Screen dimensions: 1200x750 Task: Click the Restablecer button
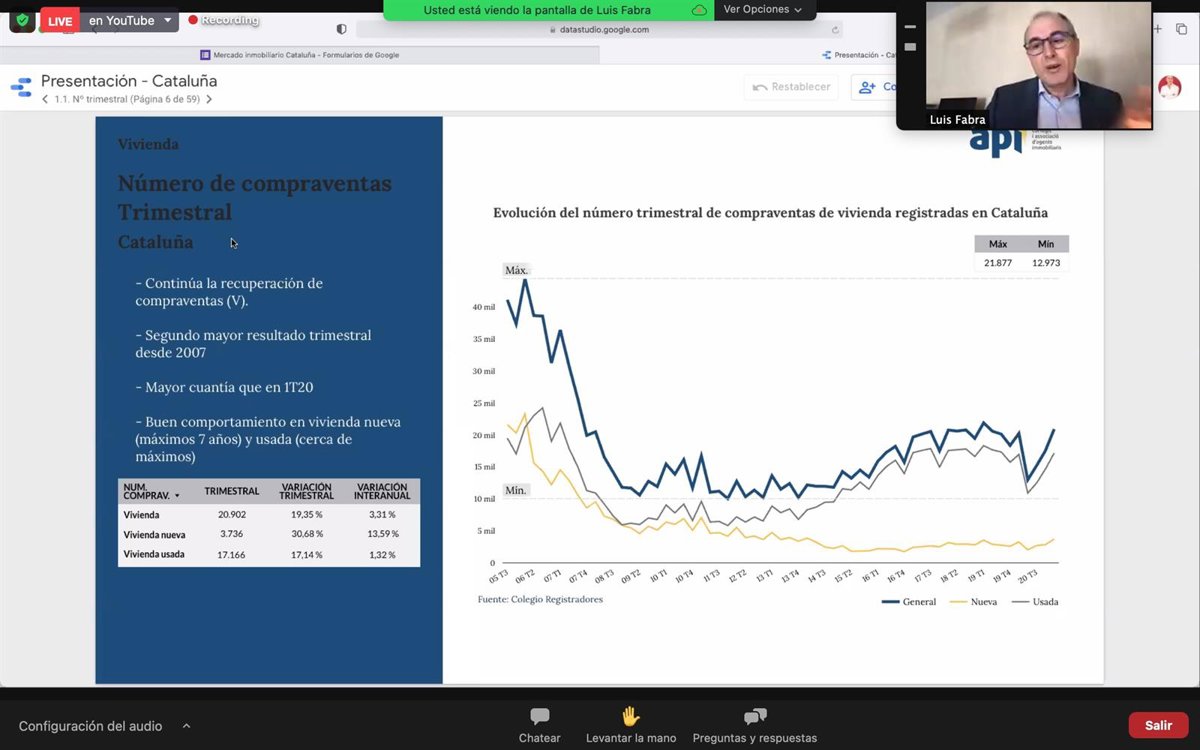click(x=791, y=87)
